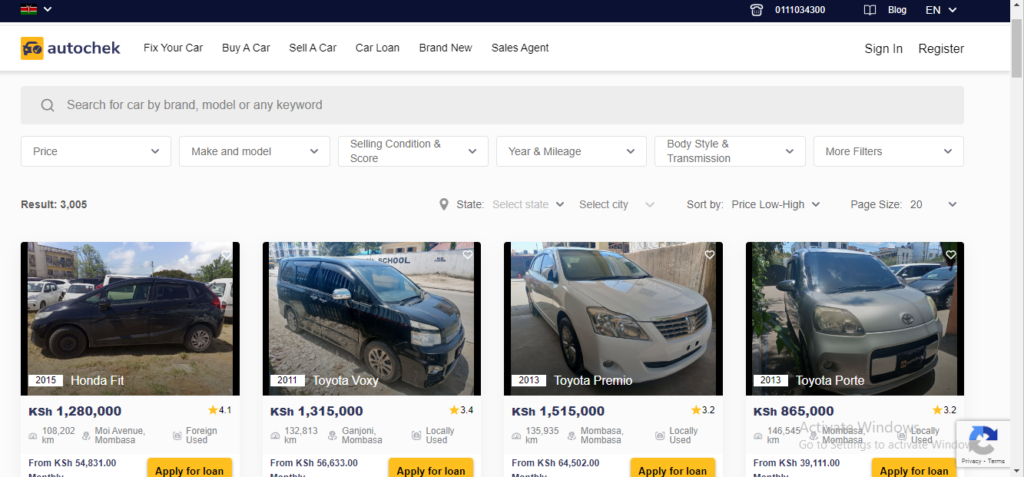This screenshot has height=477, width=1024.
Task: Click the telephone icon in top bar
Action: tap(757, 10)
